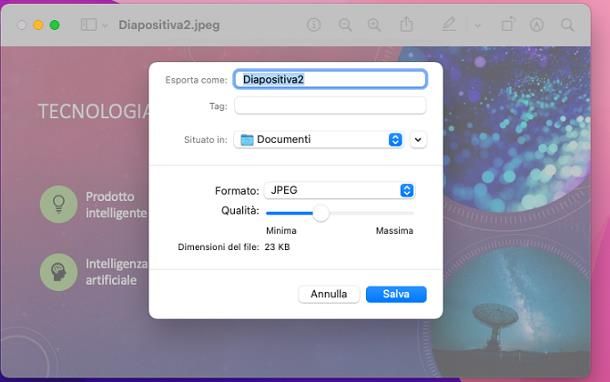610x382 pixels.
Task: Show the Markup toolbar circle icon
Action: (536, 25)
